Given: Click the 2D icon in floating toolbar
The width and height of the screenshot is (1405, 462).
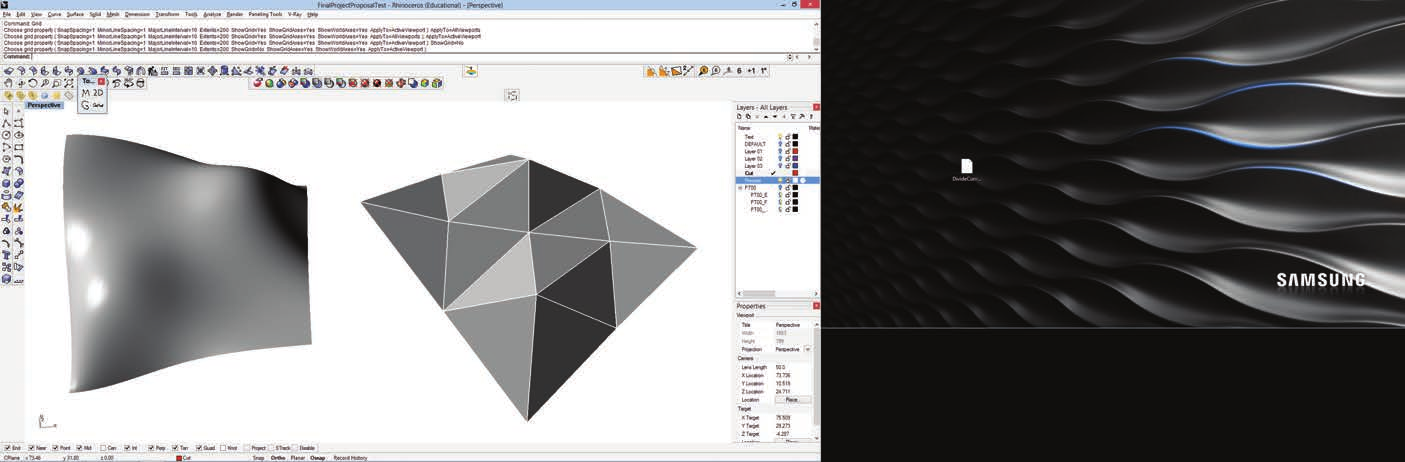Looking at the screenshot, I should point(98,93).
